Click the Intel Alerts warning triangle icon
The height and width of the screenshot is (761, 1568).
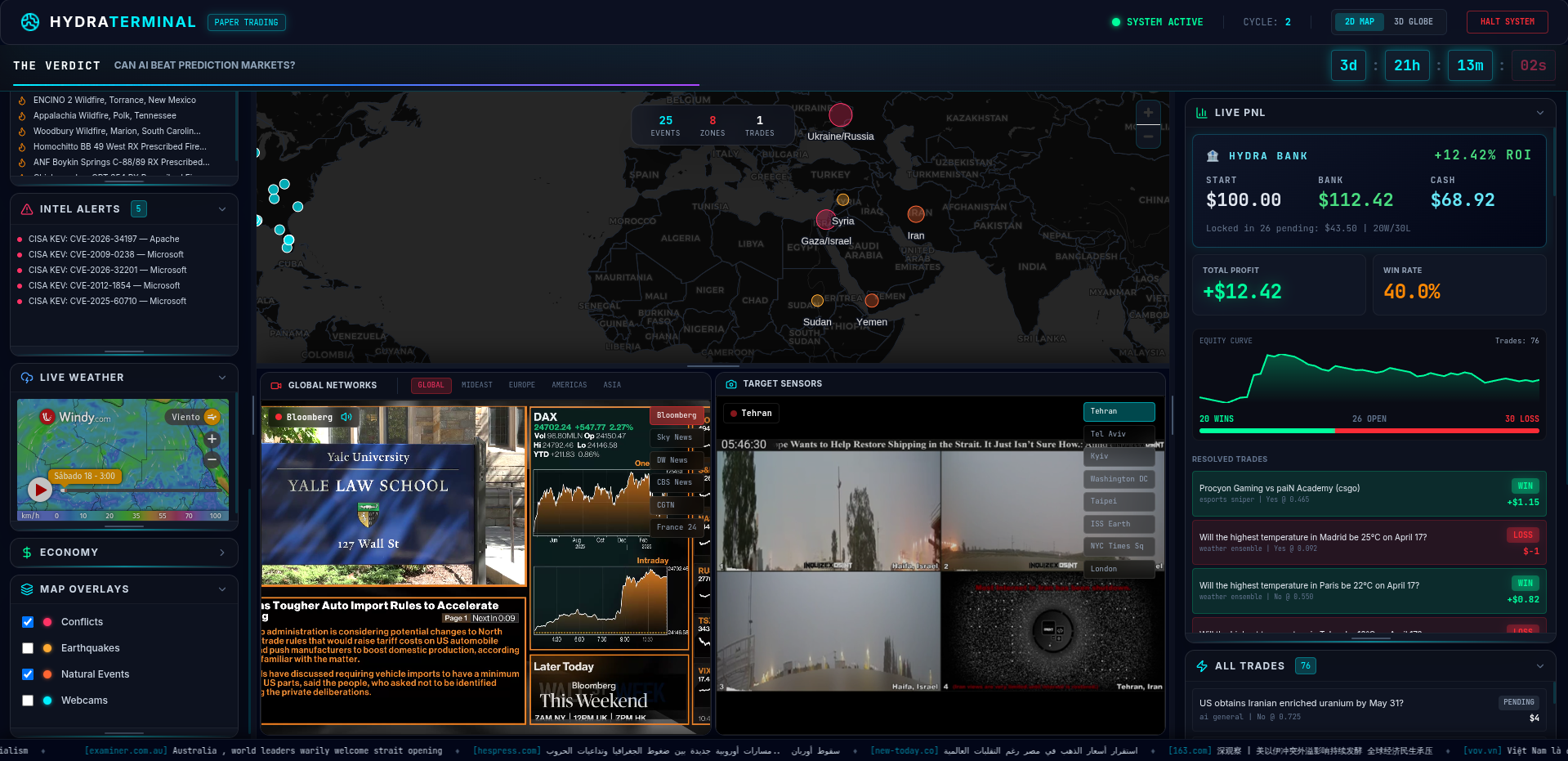click(27, 209)
